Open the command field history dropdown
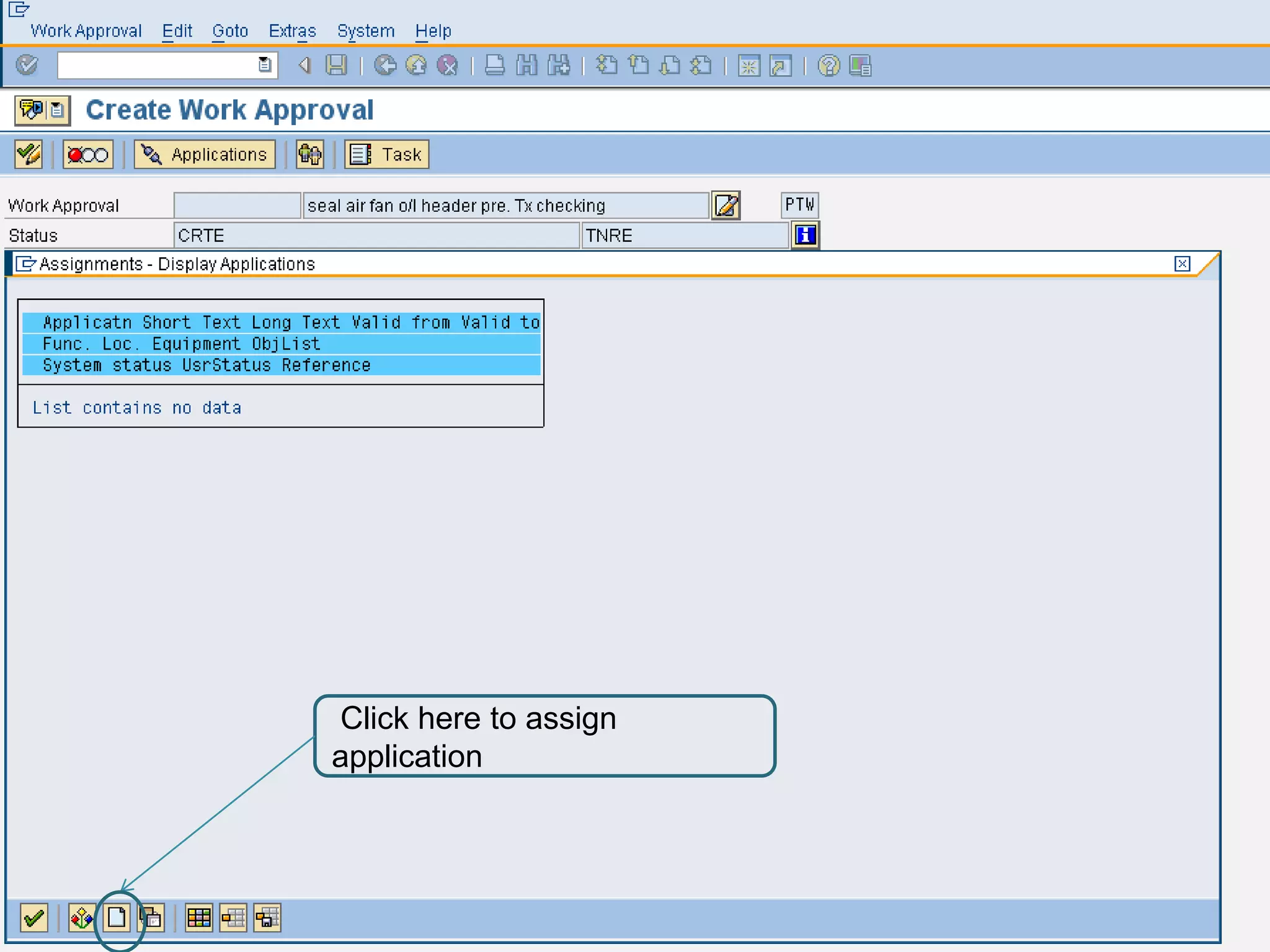The height and width of the screenshot is (952, 1270). 265,65
